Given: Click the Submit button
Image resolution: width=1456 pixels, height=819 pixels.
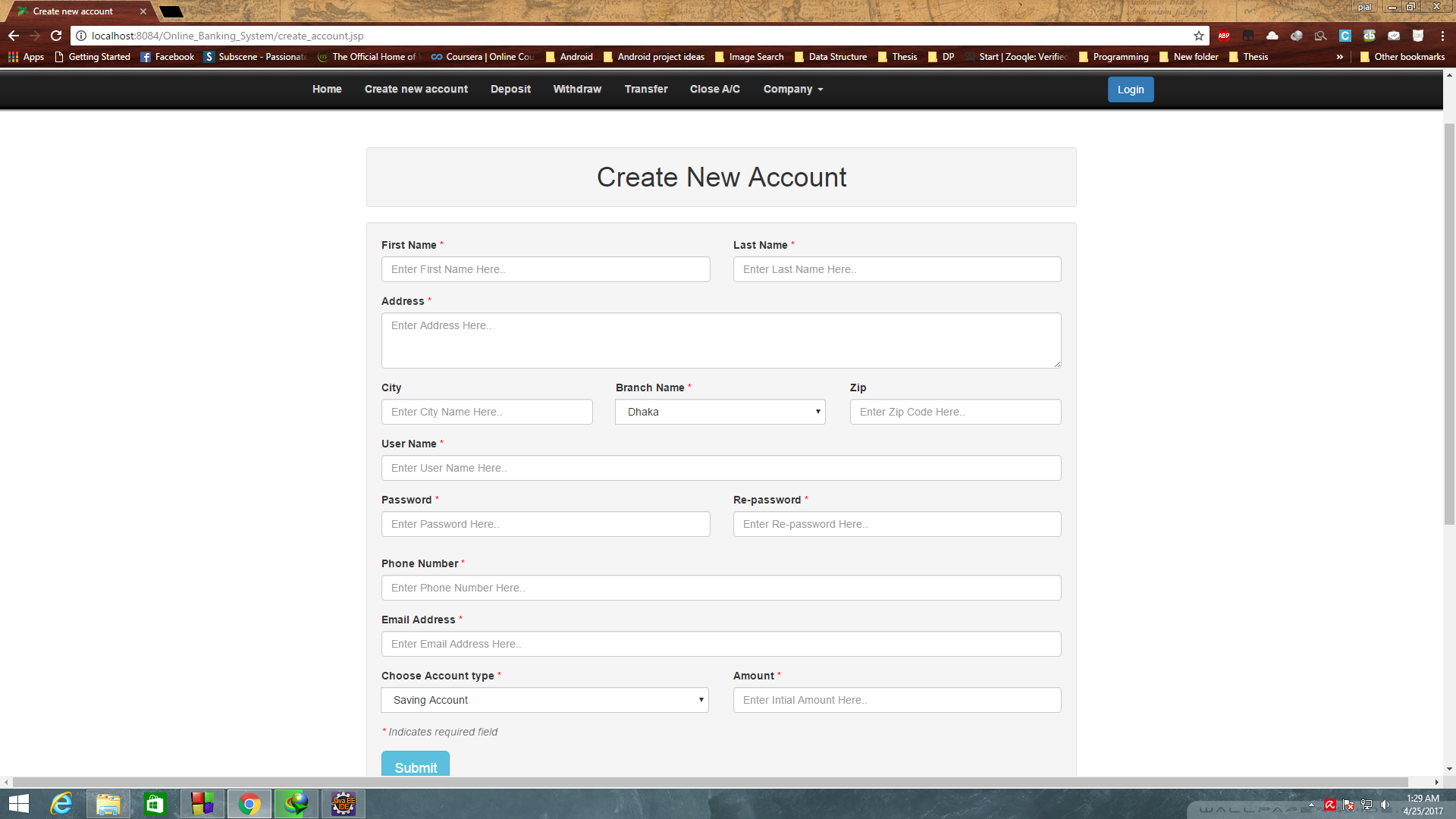Looking at the screenshot, I should (x=416, y=767).
